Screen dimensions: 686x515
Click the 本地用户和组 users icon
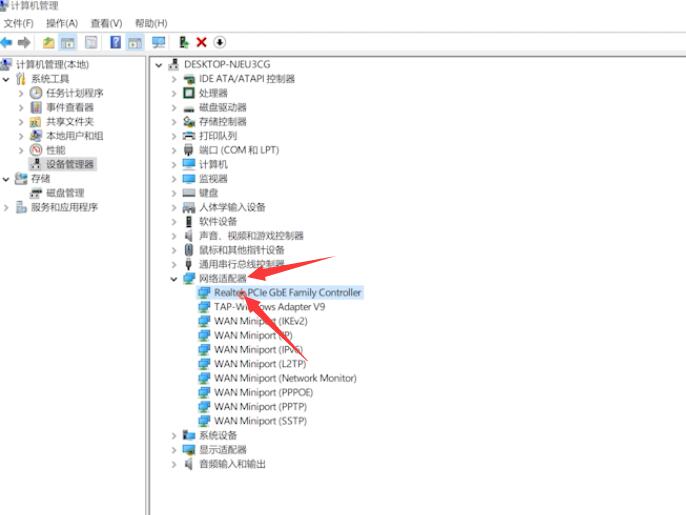[36, 136]
